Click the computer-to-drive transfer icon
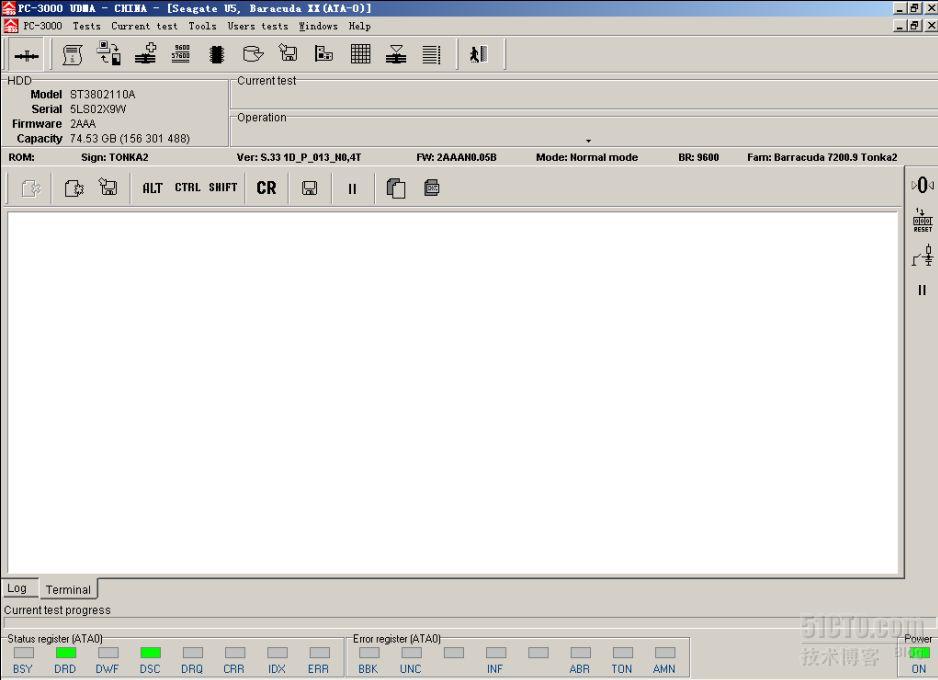 tap(109, 53)
